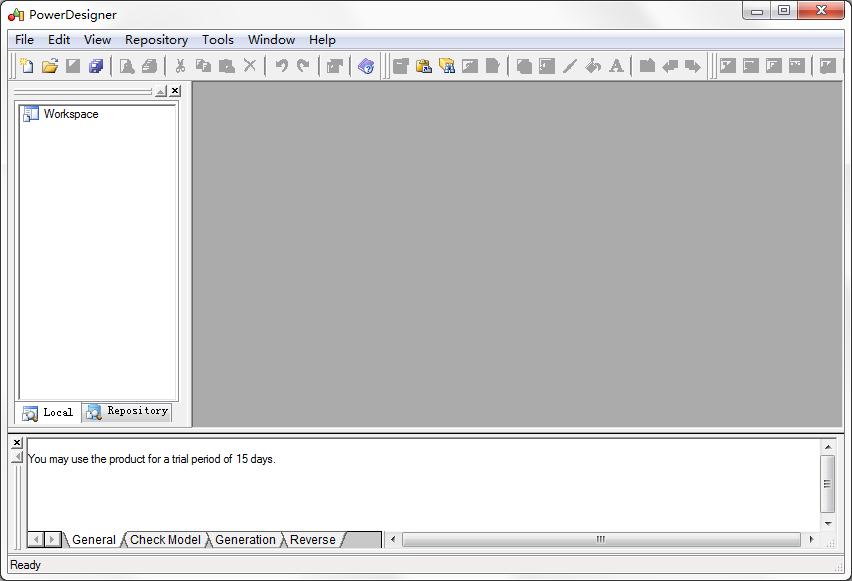The image size is (852, 581).
Task: Paste from the clipboard
Action: pos(226,66)
